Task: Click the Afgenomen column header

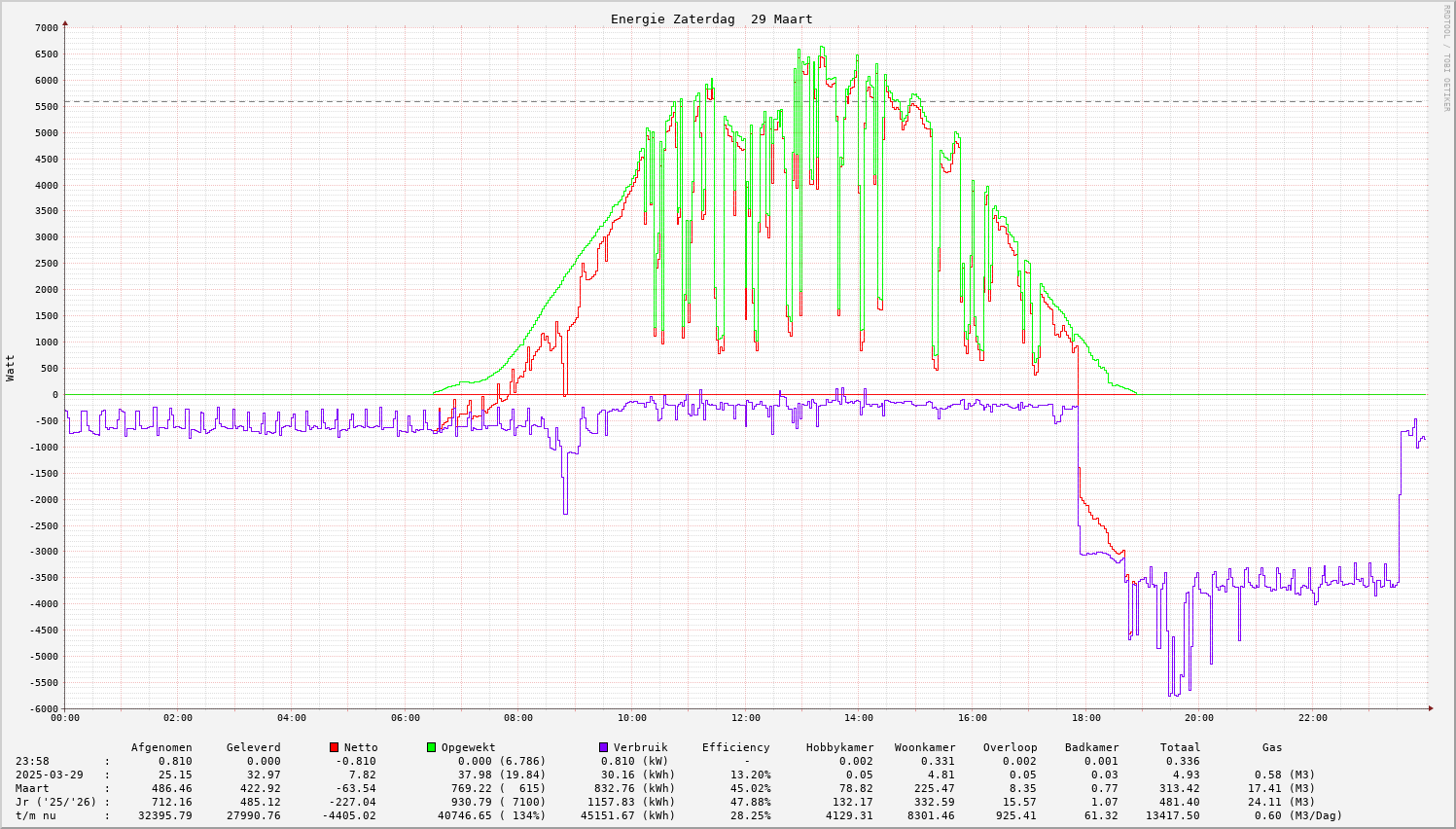Action: [161, 747]
